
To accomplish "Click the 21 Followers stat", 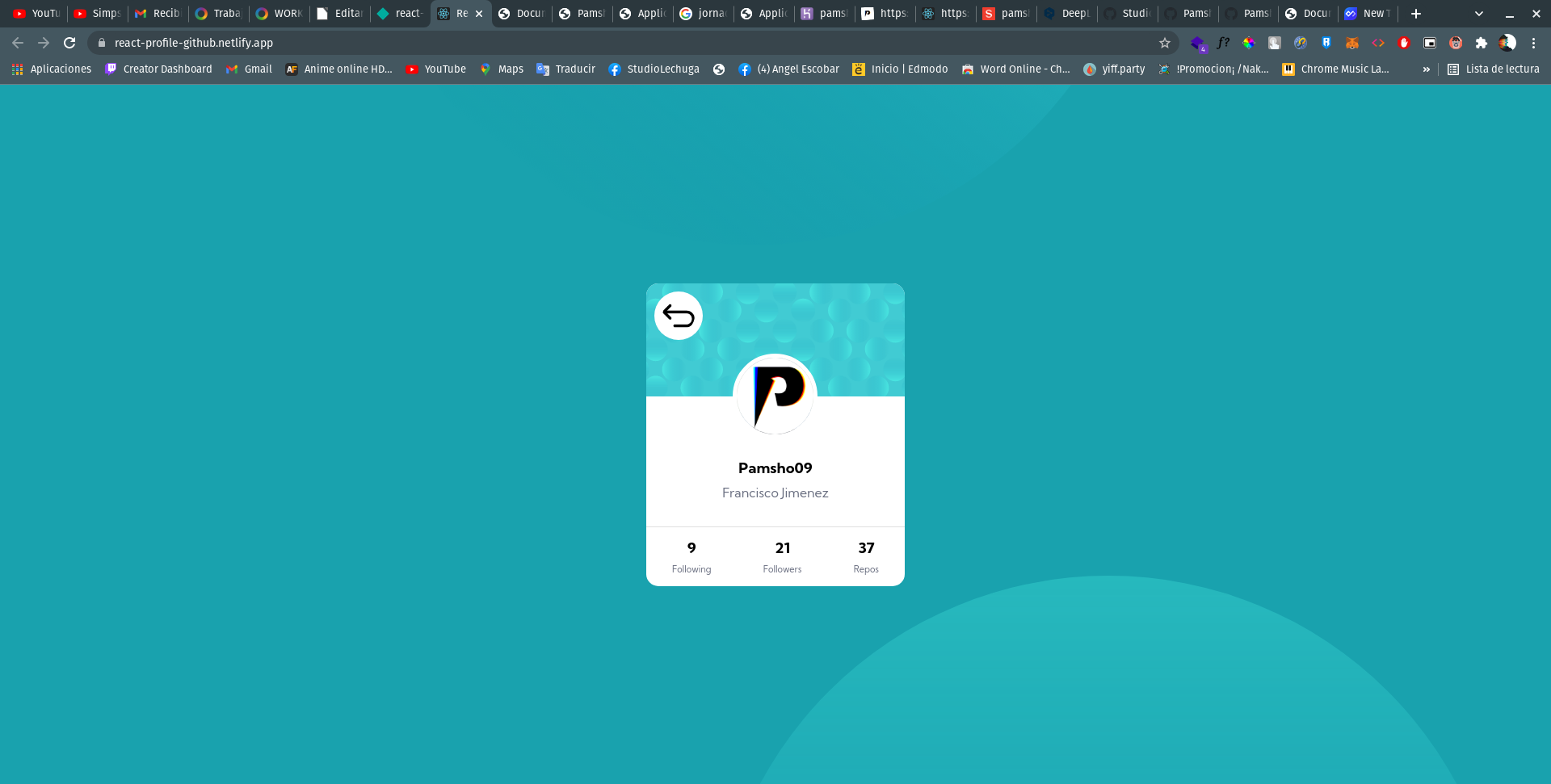I will point(782,557).
